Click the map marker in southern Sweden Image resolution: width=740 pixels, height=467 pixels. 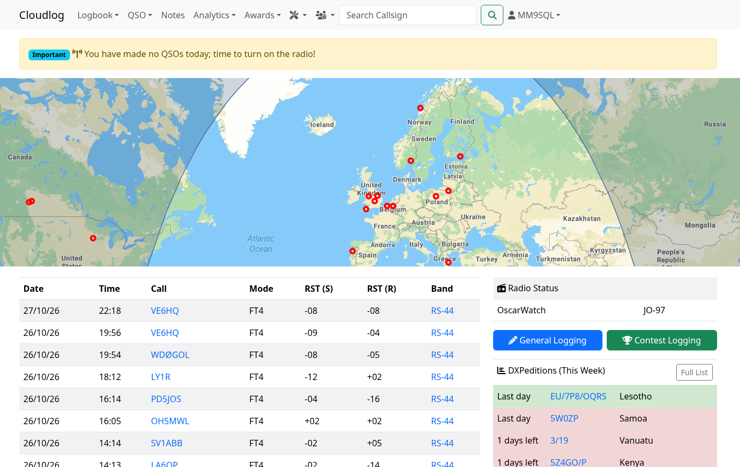coord(411,161)
